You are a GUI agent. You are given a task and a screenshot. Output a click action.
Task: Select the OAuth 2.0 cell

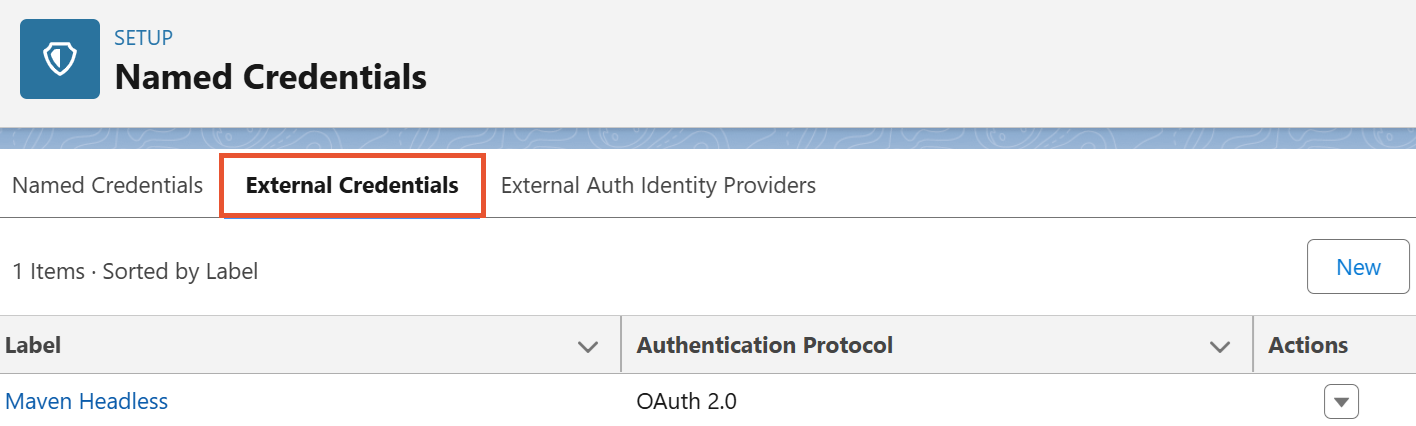(687, 402)
